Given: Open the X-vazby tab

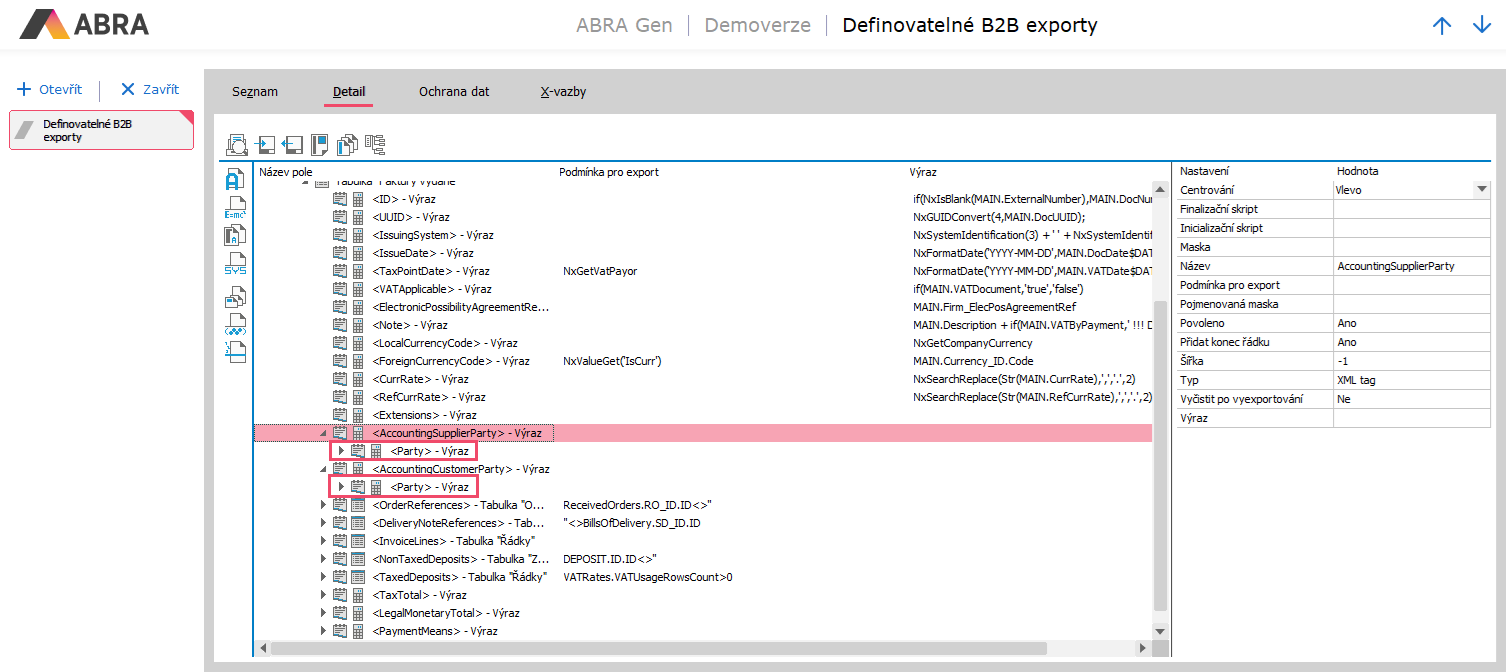Looking at the screenshot, I should point(563,92).
